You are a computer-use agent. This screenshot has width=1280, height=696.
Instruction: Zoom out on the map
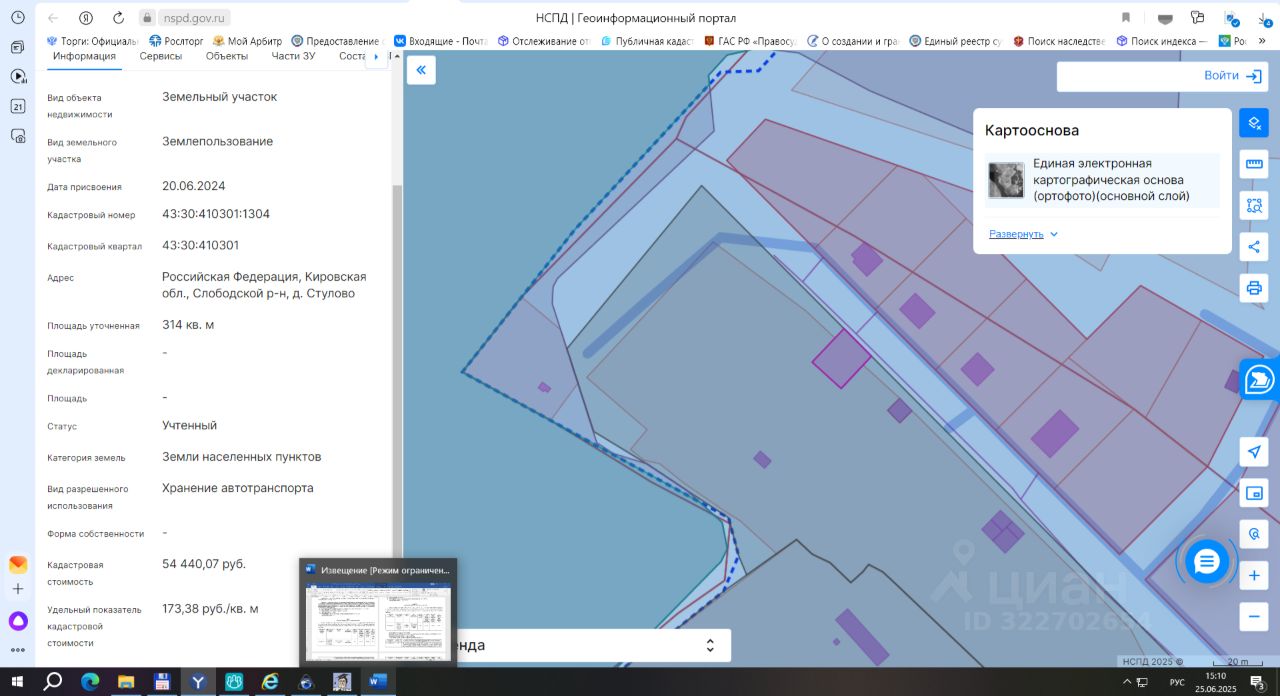point(1254,617)
